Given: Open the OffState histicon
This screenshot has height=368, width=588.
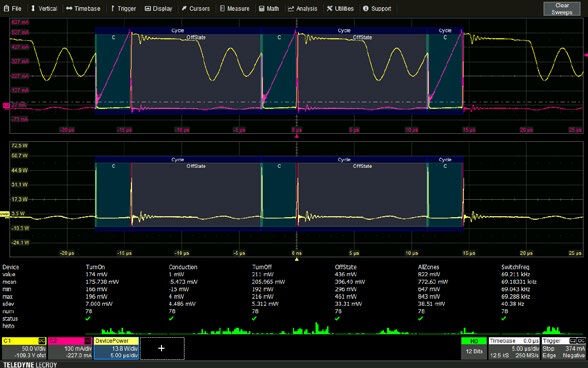Looking at the screenshot, I should point(377,329).
